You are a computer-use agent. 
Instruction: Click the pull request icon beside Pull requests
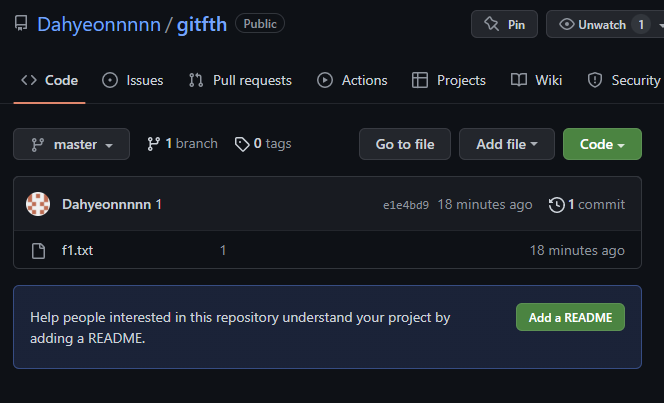(196, 80)
